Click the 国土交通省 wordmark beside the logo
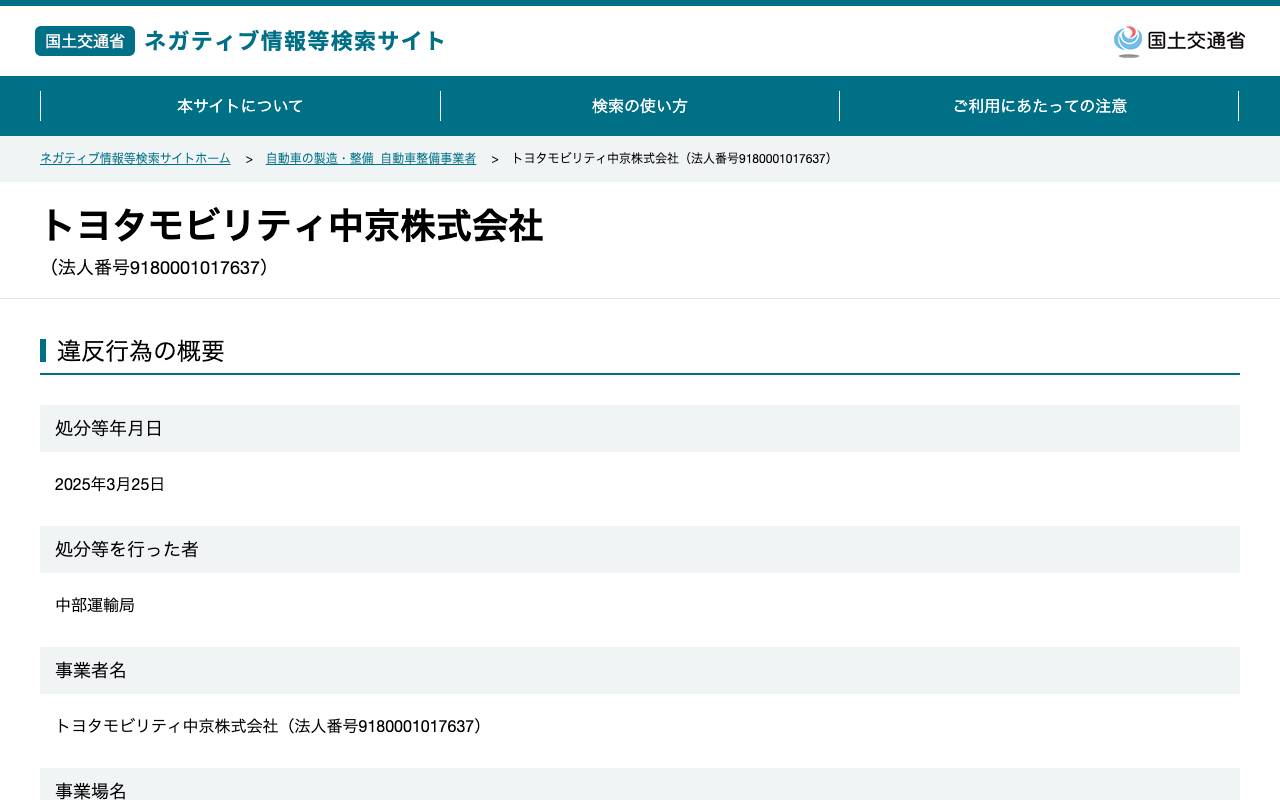Image resolution: width=1280 pixels, height=800 pixels. point(1196,41)
